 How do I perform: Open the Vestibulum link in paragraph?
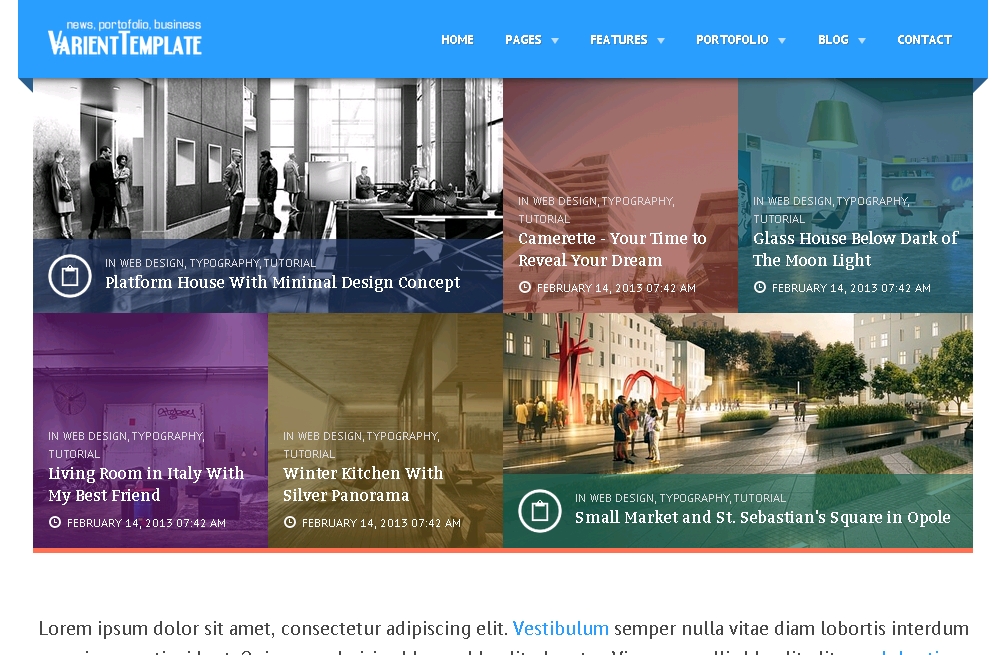pyautogui.click(x=560, y=629)
